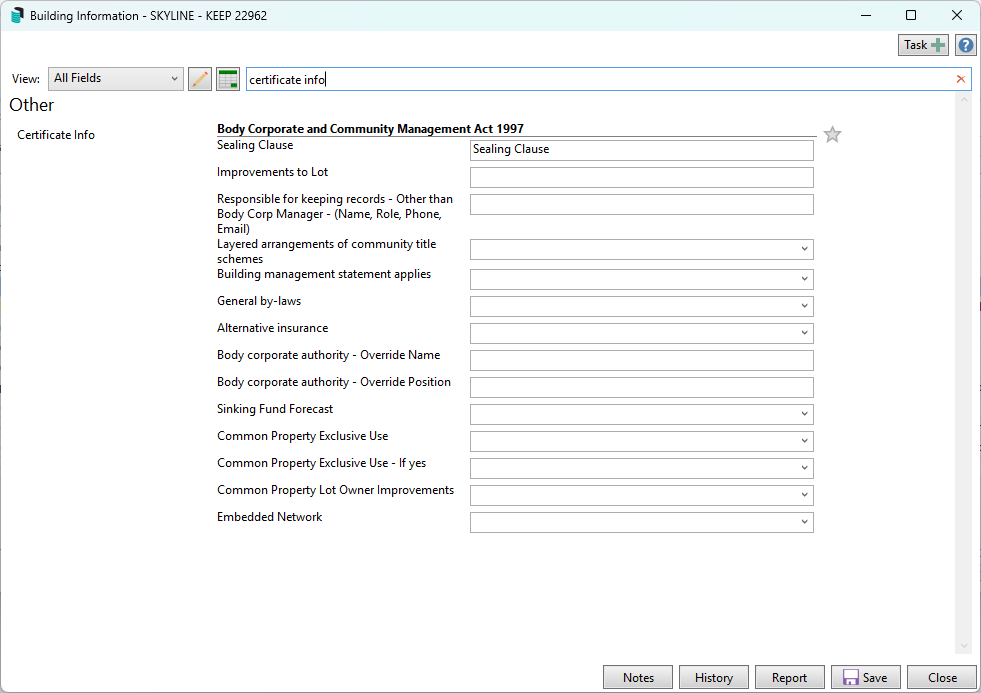Expand Common Property Exclusive Use dropdown
Image resolution: width=981 pixels, height=693 pixels.
coord(641,441)
